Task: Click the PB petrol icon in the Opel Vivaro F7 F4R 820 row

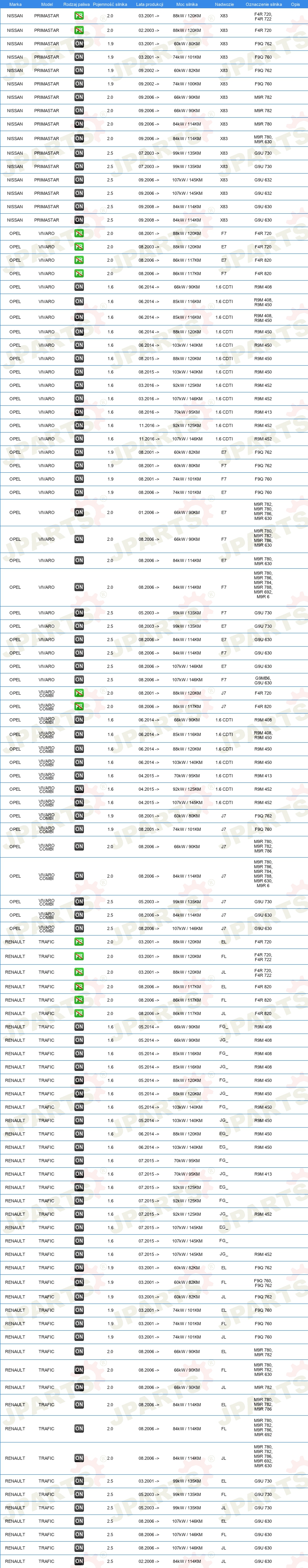Action: click(79, 274)
